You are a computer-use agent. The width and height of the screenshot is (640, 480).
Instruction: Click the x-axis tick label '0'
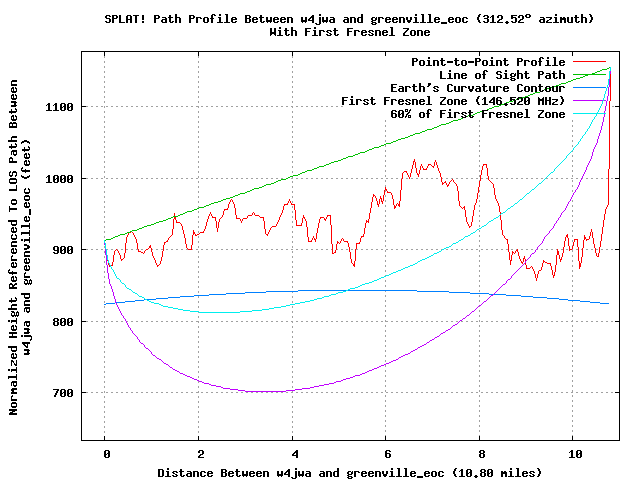tap(107, 454)
